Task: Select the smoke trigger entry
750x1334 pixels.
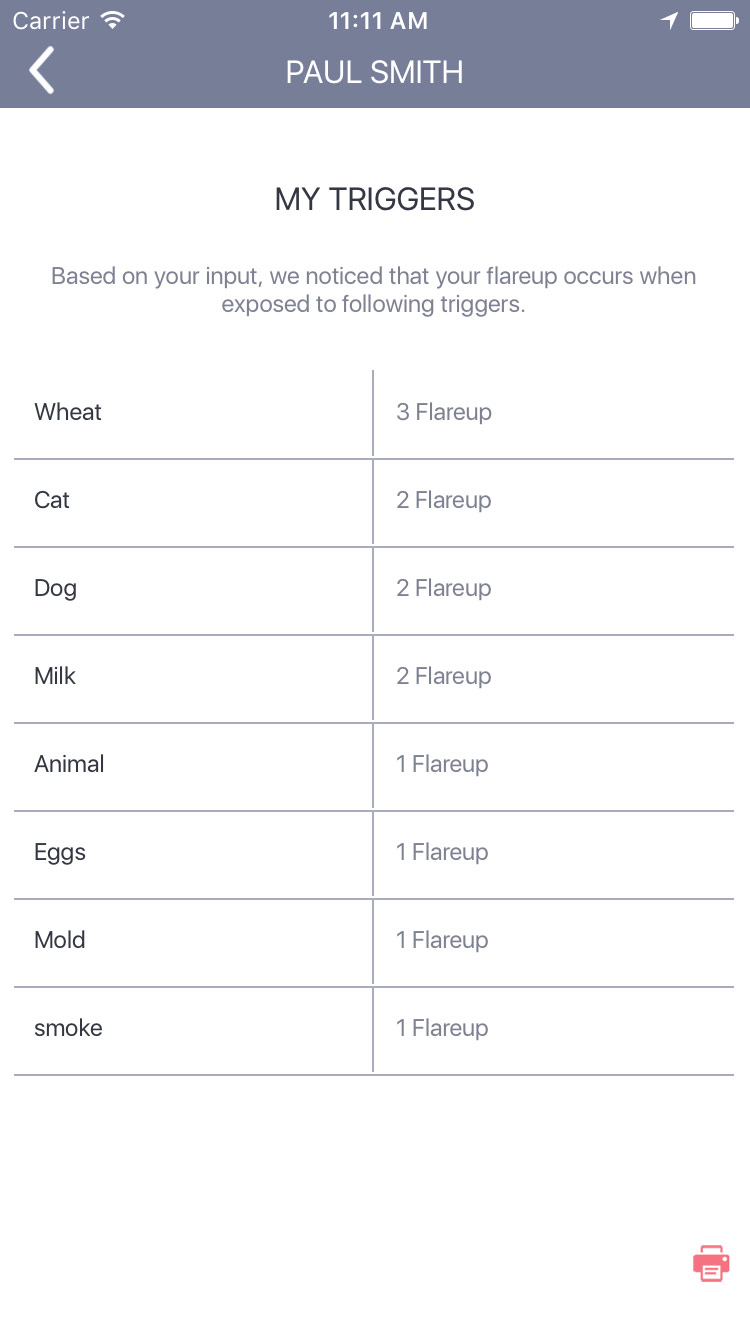Action: point(374,1030)
